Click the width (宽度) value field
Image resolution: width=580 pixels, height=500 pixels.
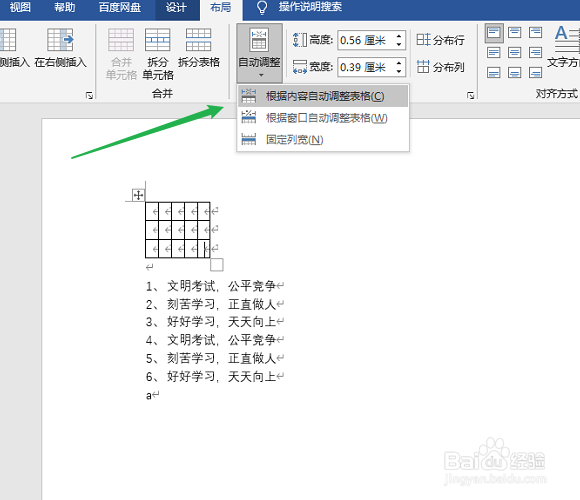(x=366, y=67)
